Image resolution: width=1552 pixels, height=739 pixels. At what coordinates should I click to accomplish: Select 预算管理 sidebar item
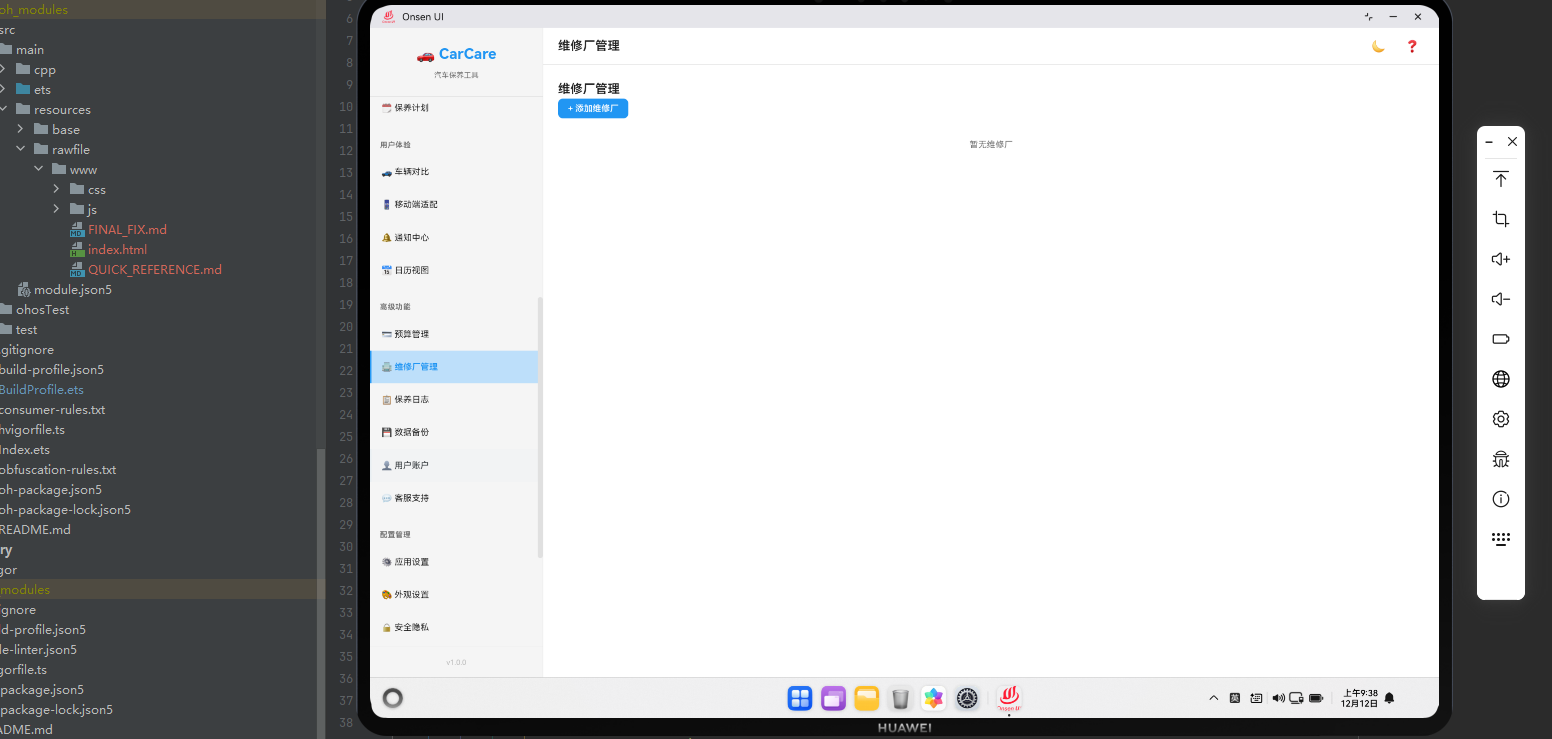pyautogui.click(x=456, y=334)
